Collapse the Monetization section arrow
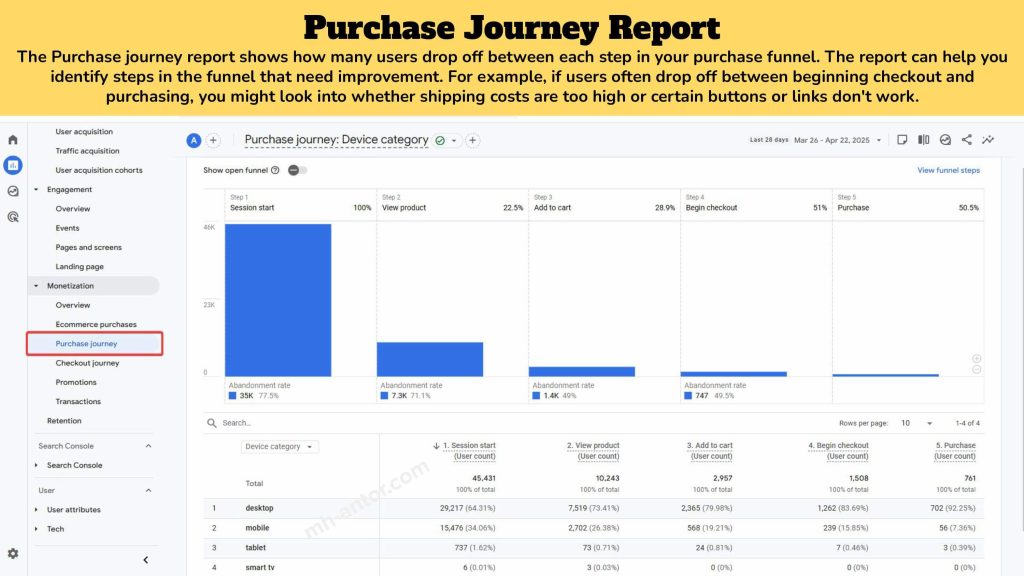Screen dimensions: 1024x576 tap(36, 286)
